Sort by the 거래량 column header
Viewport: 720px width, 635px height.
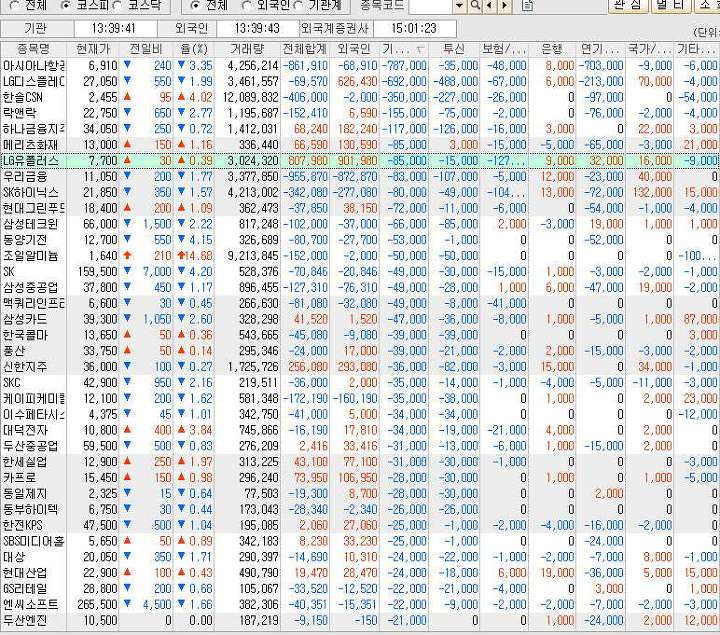(248, 49)
